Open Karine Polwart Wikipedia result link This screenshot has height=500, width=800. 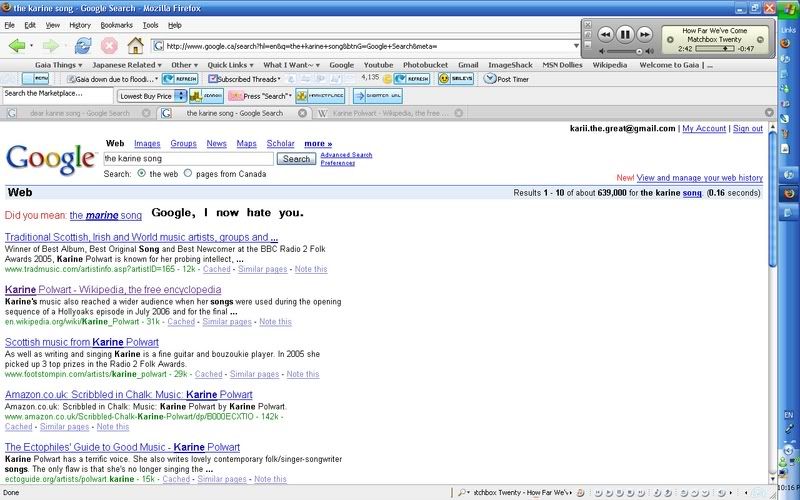[x=113, y=290]
